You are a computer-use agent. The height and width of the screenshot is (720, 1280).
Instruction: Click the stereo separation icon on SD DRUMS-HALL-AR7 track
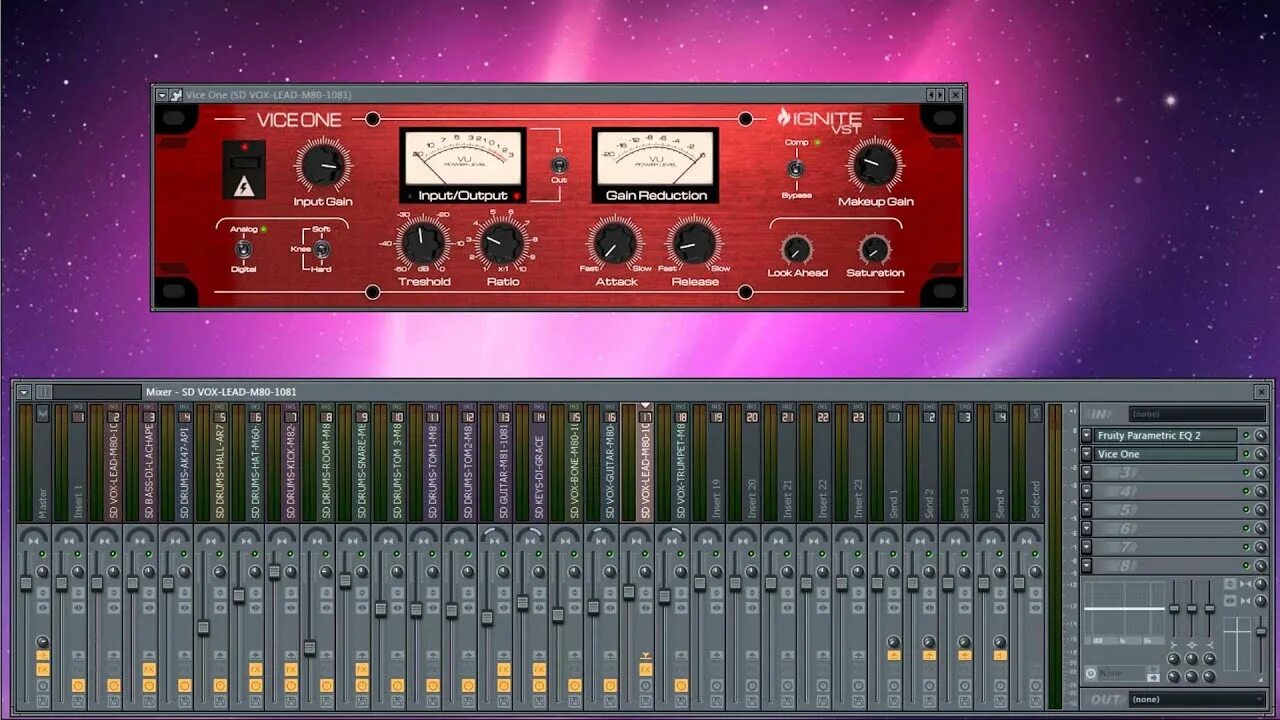click(x=220, y=608)
